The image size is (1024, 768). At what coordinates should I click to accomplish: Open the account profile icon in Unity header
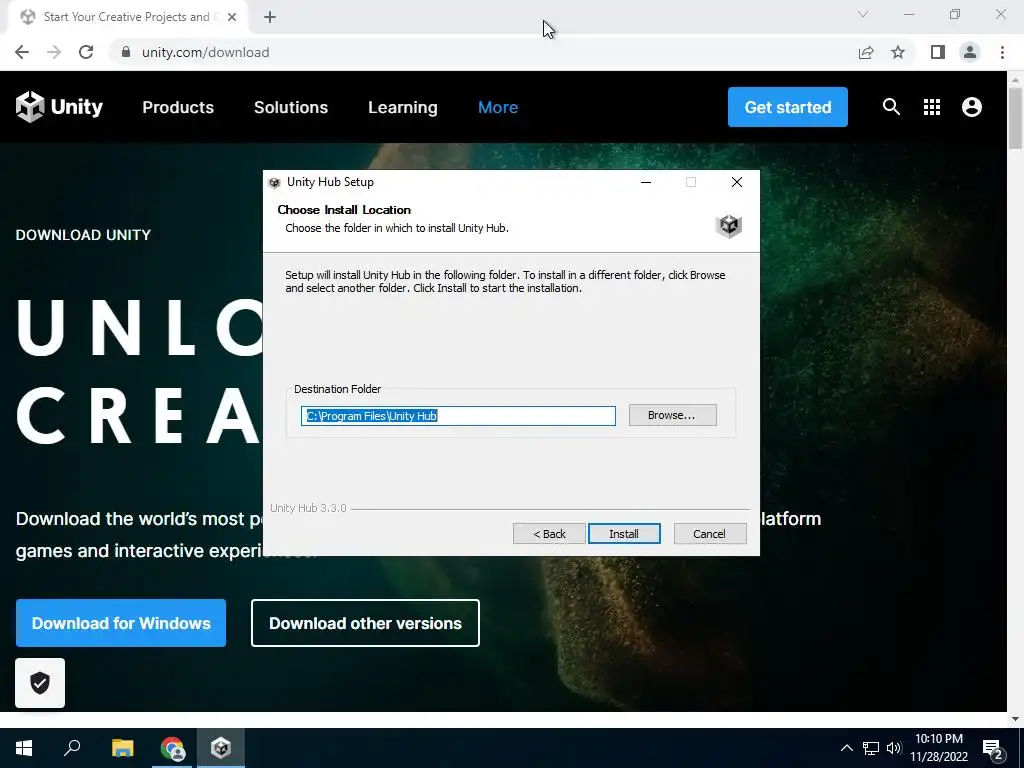pyautogui.click(x=972, y=107)
